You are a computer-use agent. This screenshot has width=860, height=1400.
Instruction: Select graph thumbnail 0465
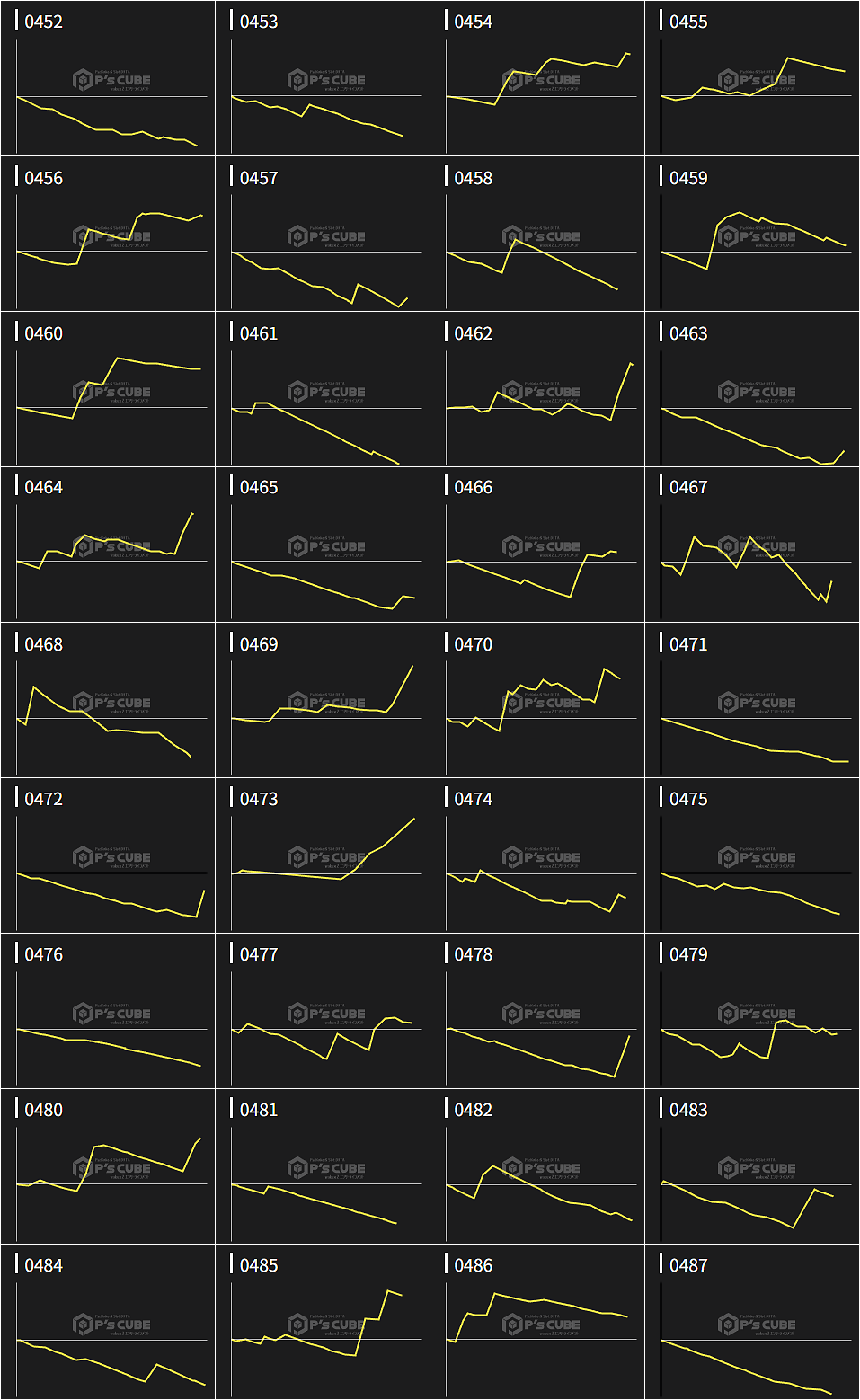coord(323,545)
